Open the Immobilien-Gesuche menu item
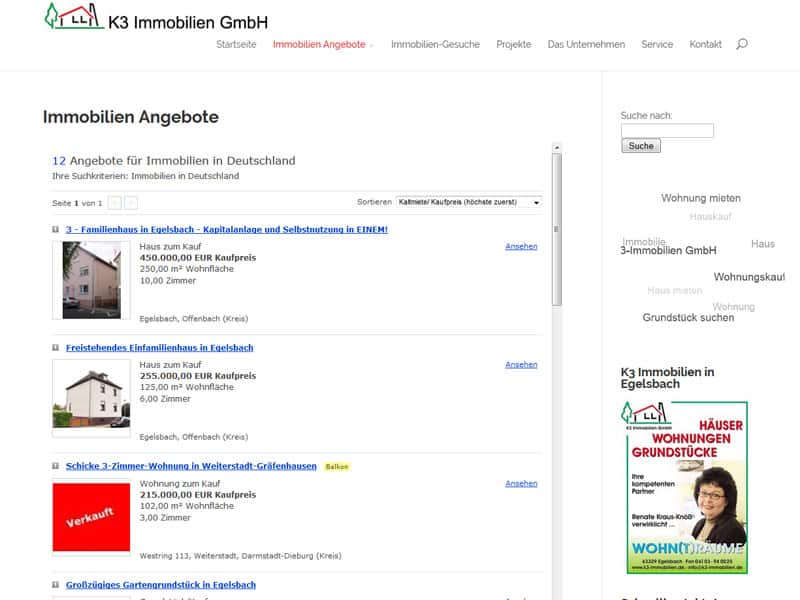The image size is (800, 600). pos(435,44)
